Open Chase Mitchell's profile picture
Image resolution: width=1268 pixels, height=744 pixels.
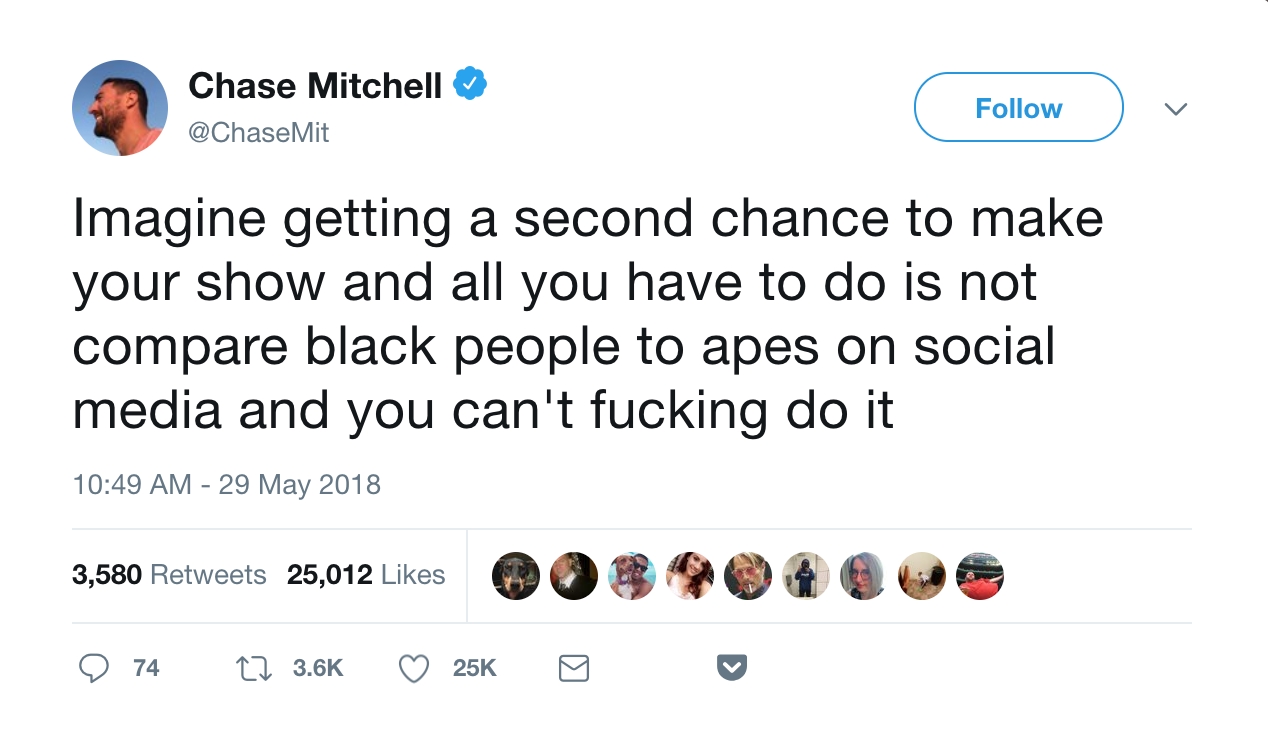coord(120,108)
